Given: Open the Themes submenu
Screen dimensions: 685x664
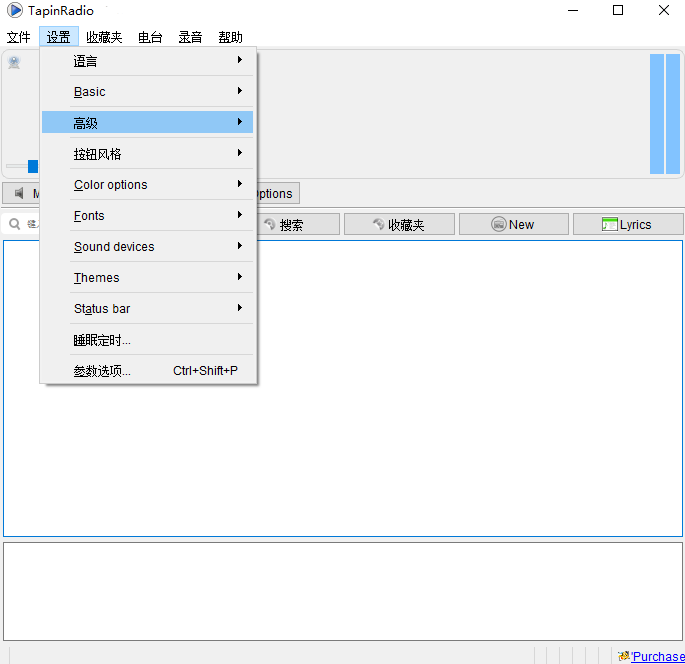Looking at the screenshot, I should [148, 278].
